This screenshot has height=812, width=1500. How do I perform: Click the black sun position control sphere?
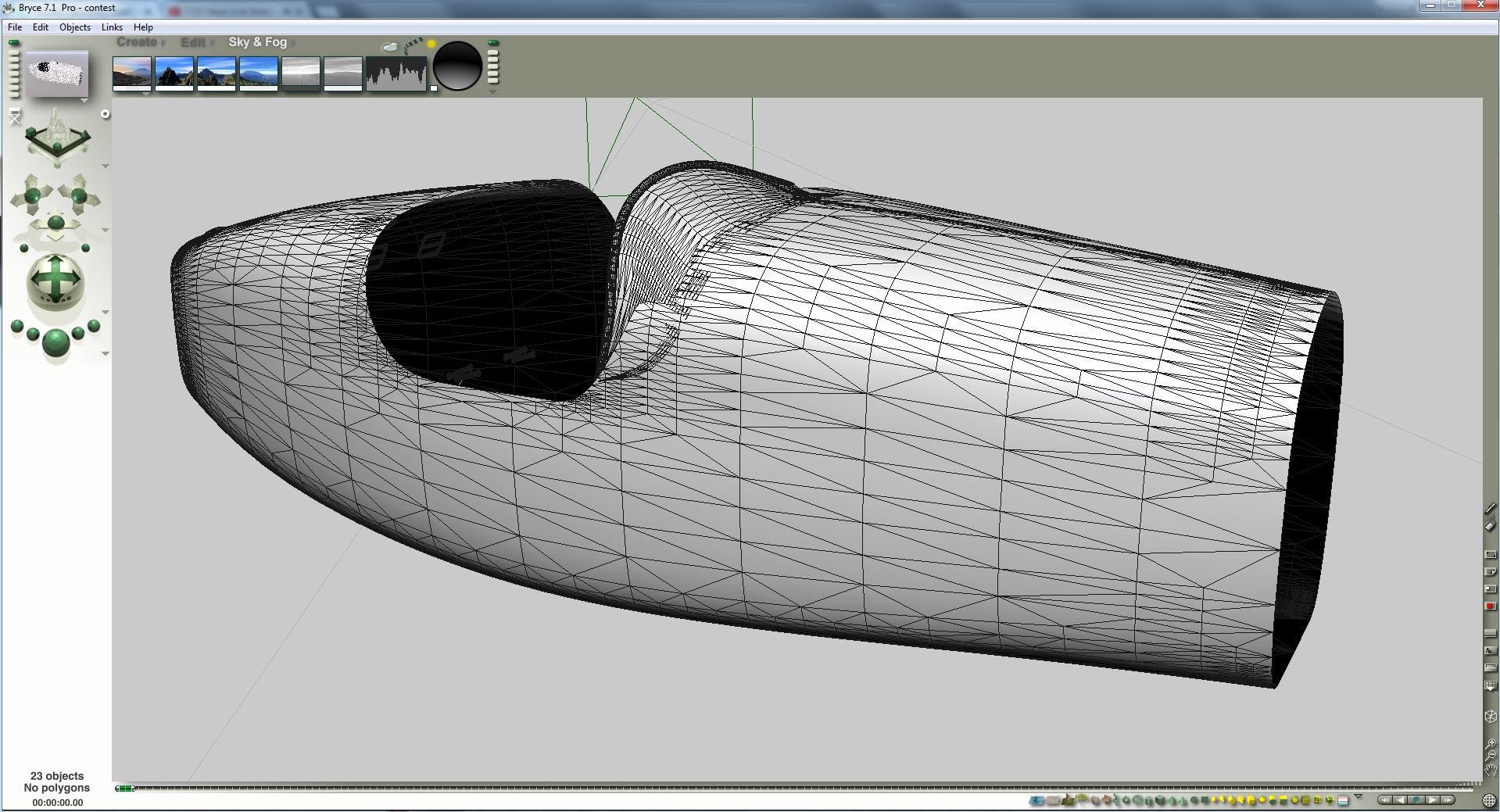pyautogui.click(x=457, y=66)
